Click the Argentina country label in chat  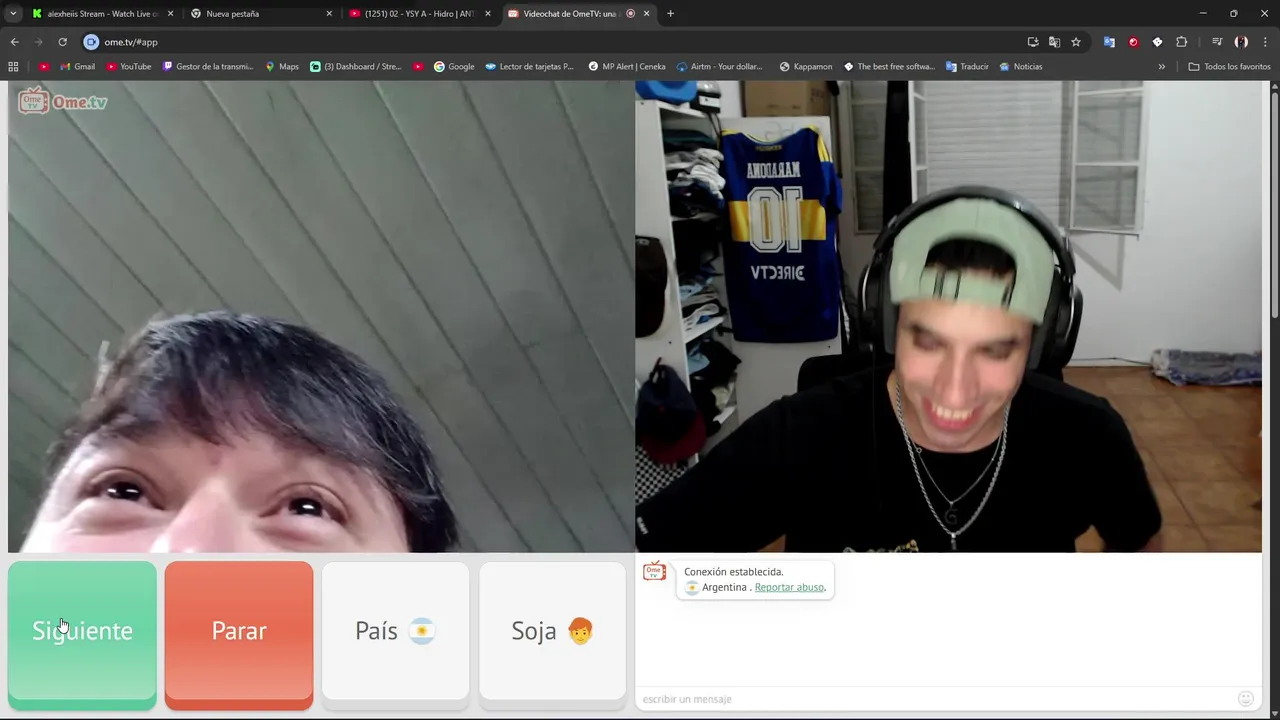click(724, 587)
